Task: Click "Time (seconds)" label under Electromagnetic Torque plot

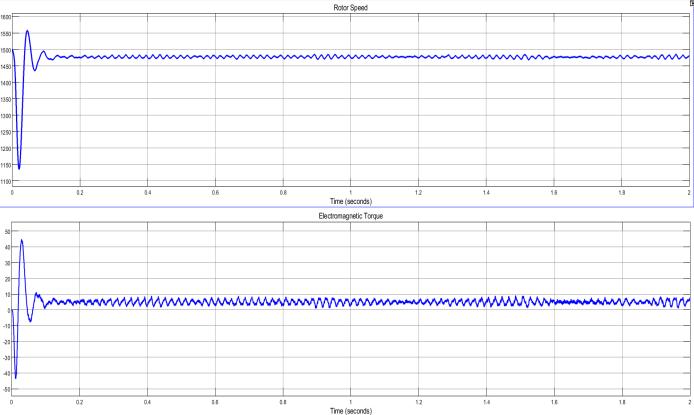Action: pyautogui.click(x=351, y=411)
